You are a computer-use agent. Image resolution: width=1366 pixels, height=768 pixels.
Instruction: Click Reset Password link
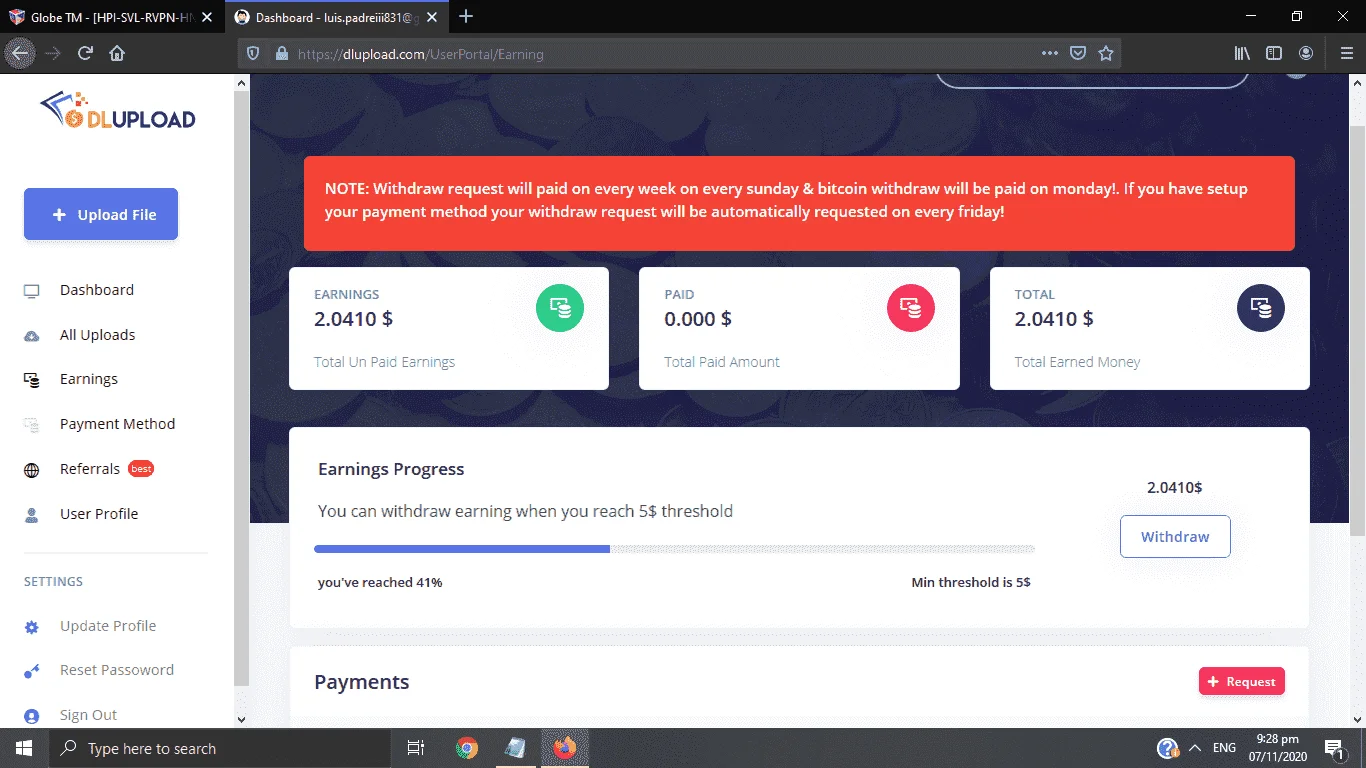coord(117,671)
